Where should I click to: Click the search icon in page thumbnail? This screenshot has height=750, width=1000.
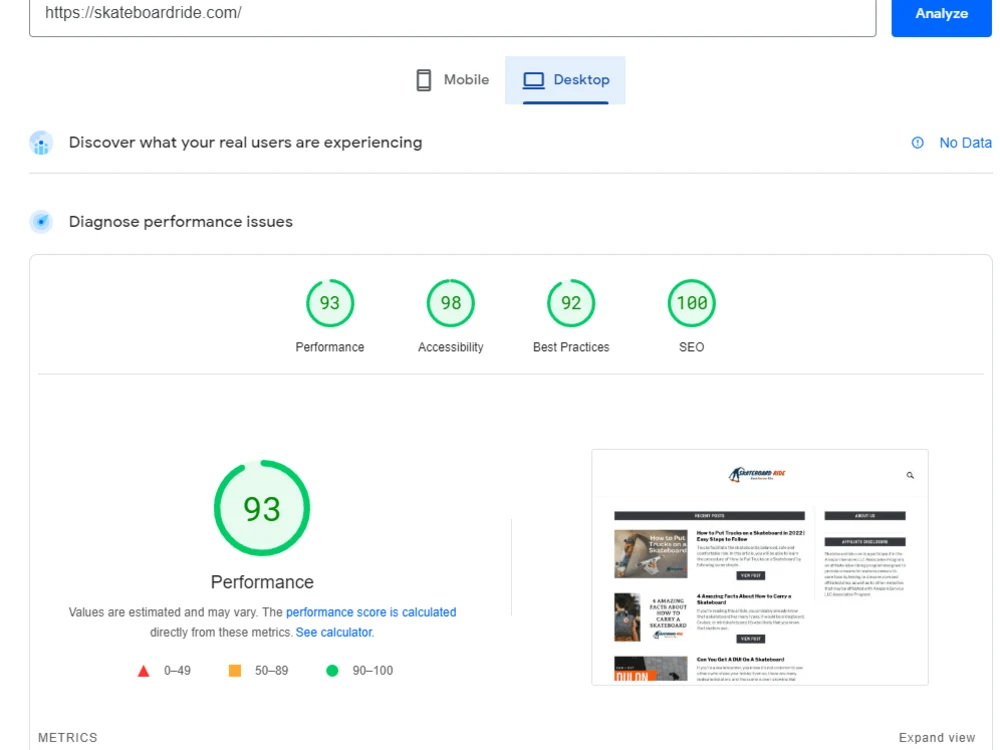click(910, 475)
